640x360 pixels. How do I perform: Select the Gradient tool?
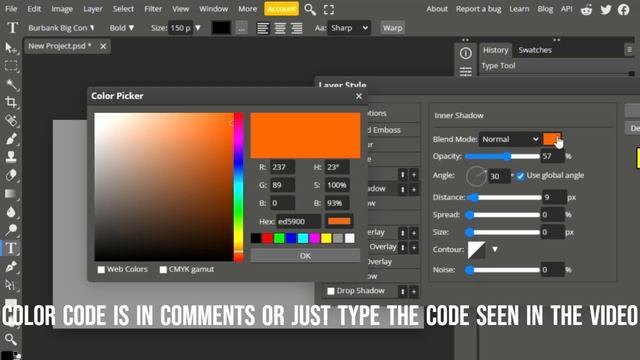11,193
